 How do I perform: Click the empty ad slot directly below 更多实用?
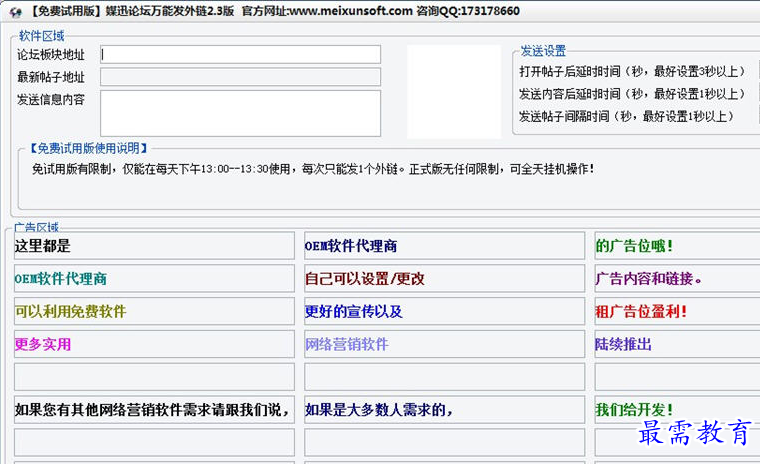click(x=154, y=377)
